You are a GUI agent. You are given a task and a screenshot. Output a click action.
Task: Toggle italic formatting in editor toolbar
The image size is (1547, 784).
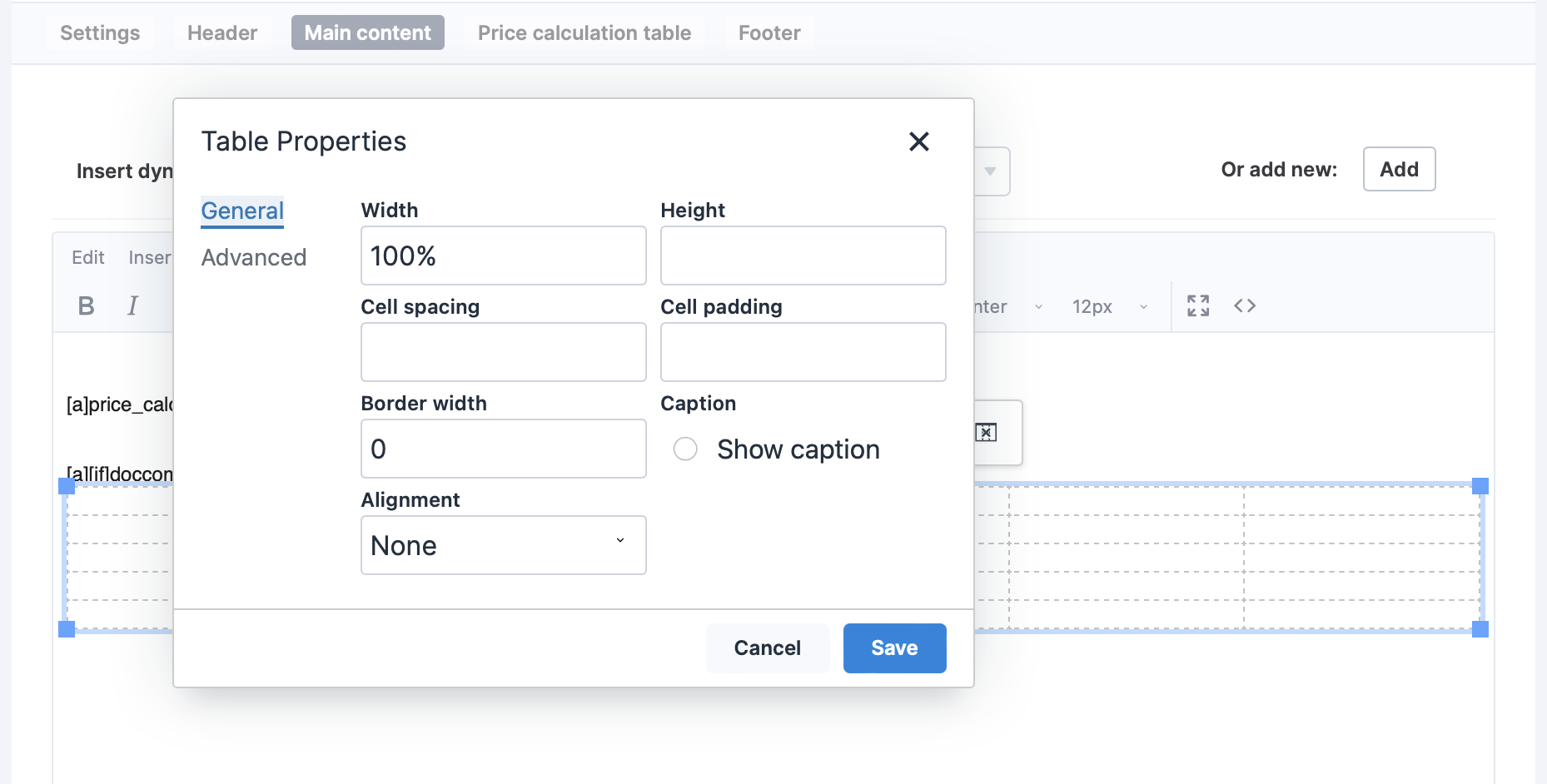click(x=132, y=306)
